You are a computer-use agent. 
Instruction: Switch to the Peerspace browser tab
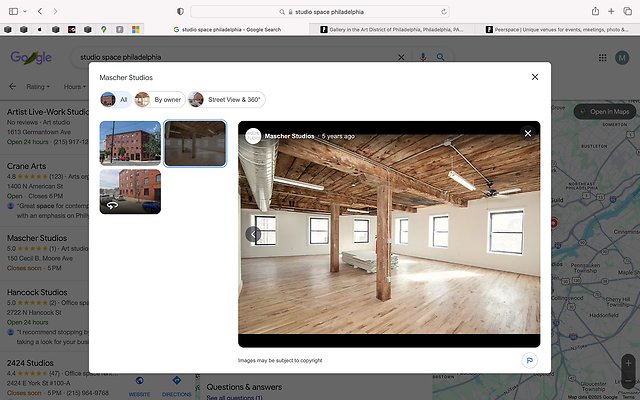pos(555,30)
